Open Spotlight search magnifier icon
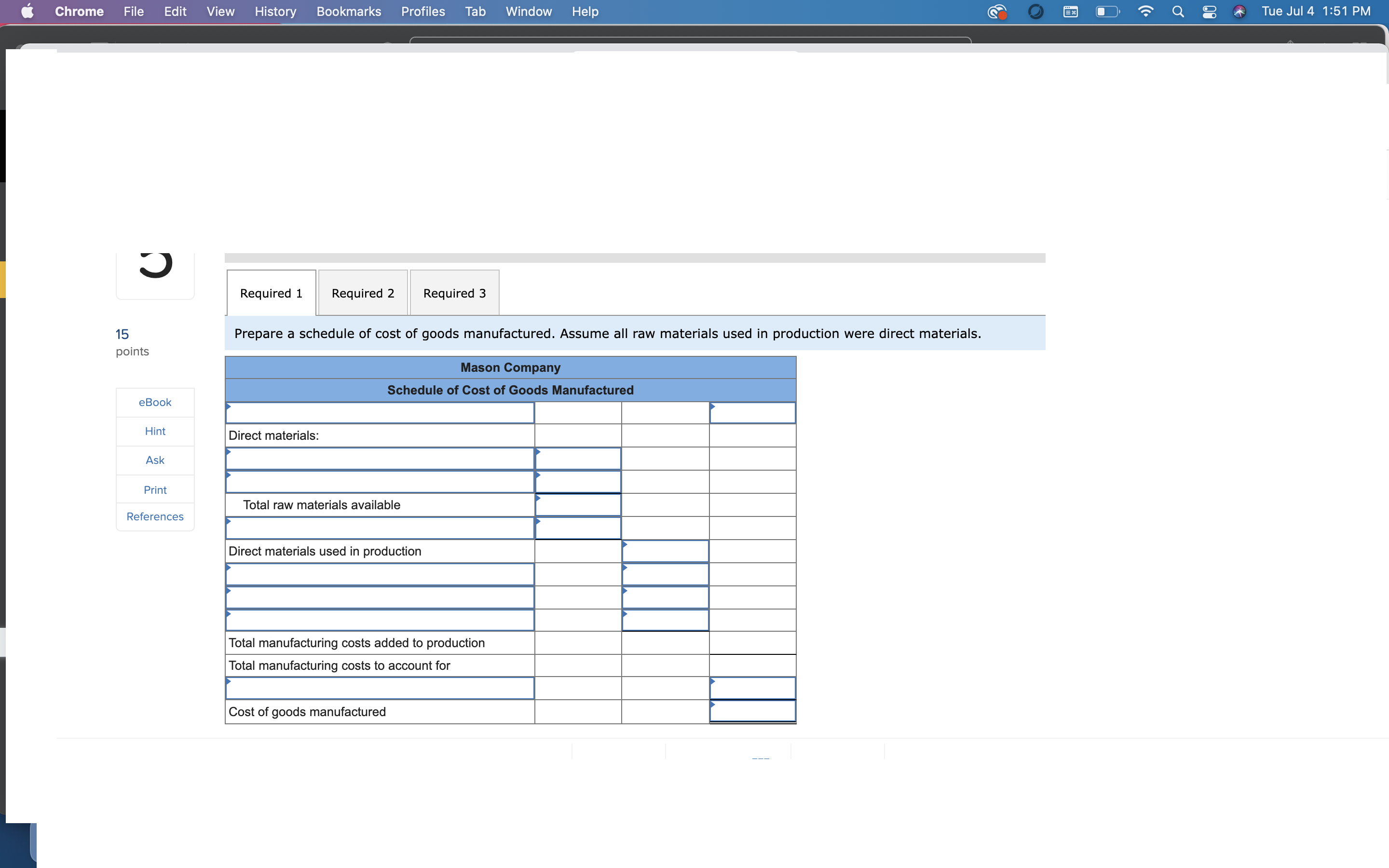 pyautogui.click(x=1178, y=12)
